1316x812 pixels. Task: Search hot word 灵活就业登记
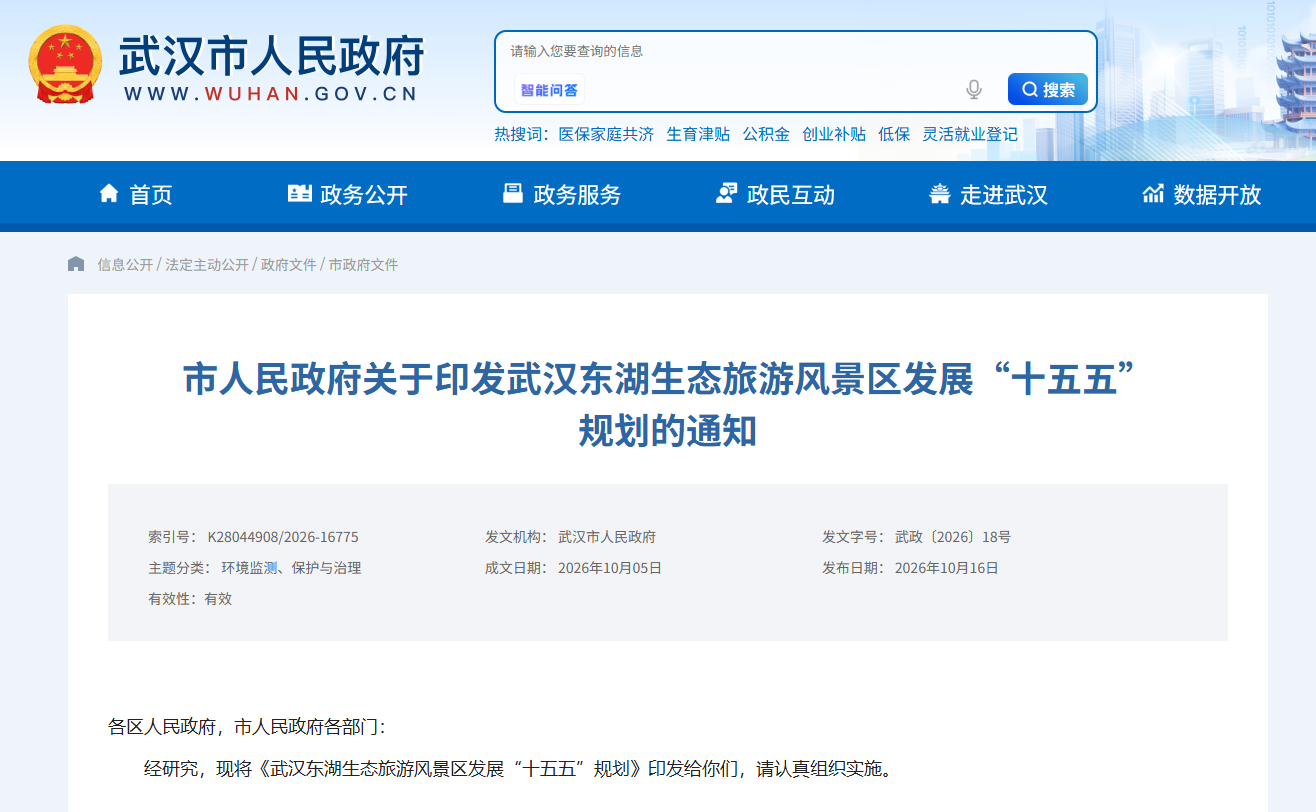click(x=970, y=134)
